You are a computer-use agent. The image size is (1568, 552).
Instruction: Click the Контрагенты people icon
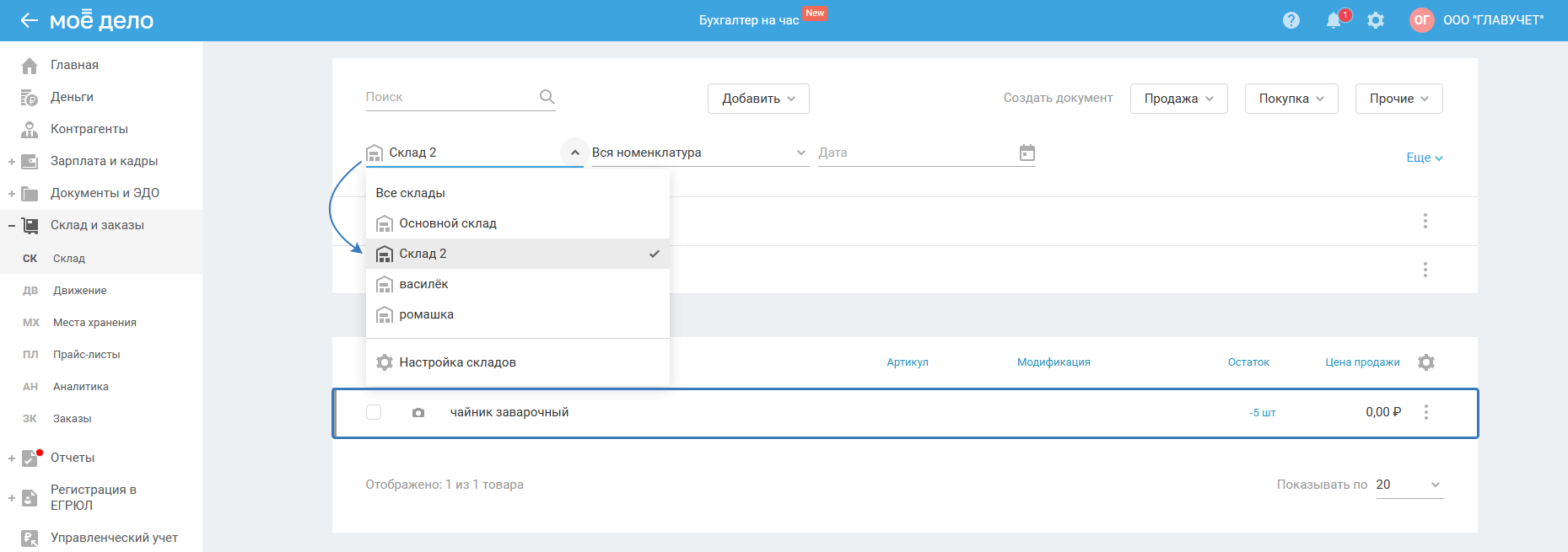(x=30, y=129)
